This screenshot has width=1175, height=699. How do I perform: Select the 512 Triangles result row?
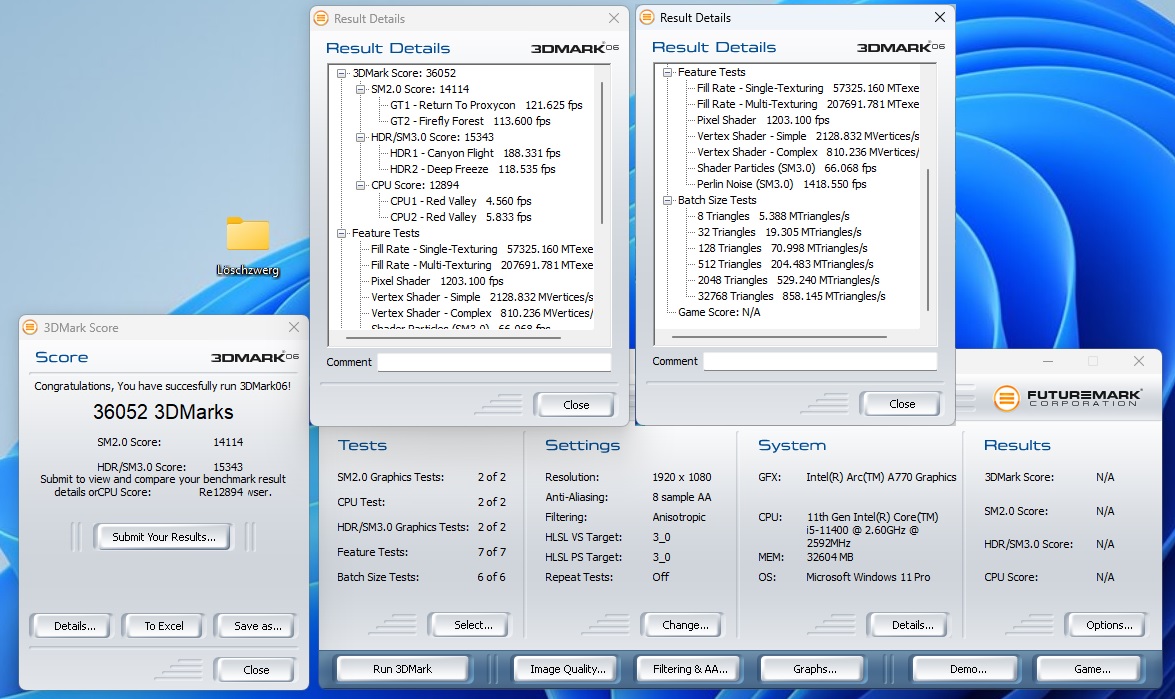785,264
